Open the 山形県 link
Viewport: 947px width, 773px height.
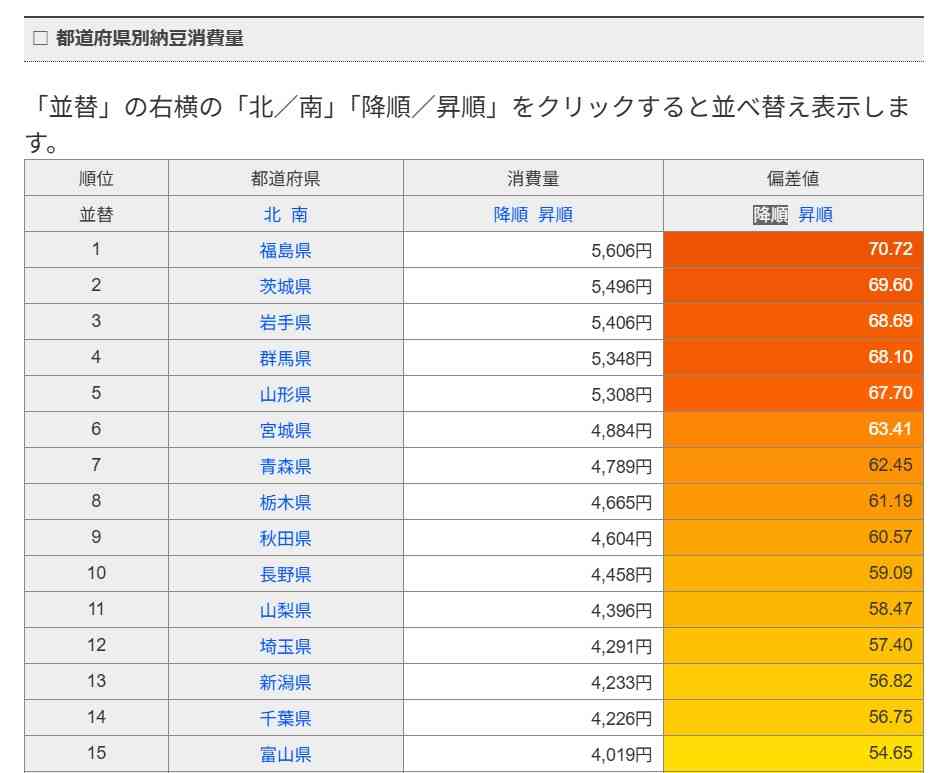[285, 394]
